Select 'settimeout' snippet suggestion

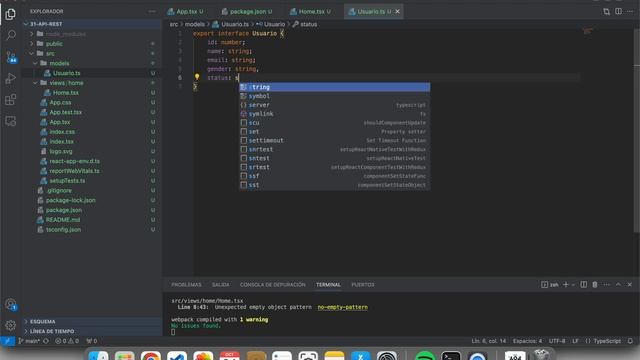(x=334, y=140)
